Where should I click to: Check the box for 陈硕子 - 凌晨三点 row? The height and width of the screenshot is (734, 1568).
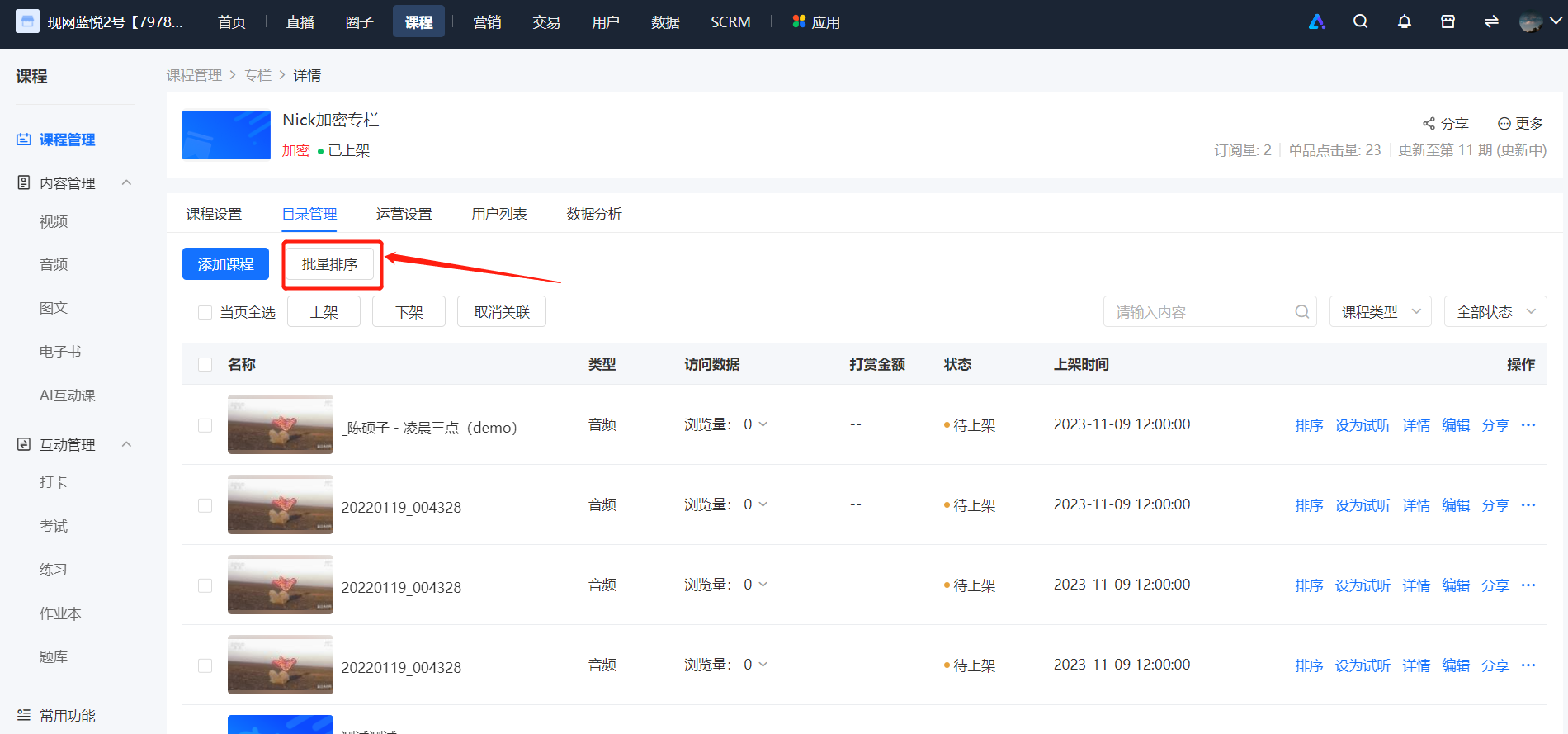tap(205, 425)
